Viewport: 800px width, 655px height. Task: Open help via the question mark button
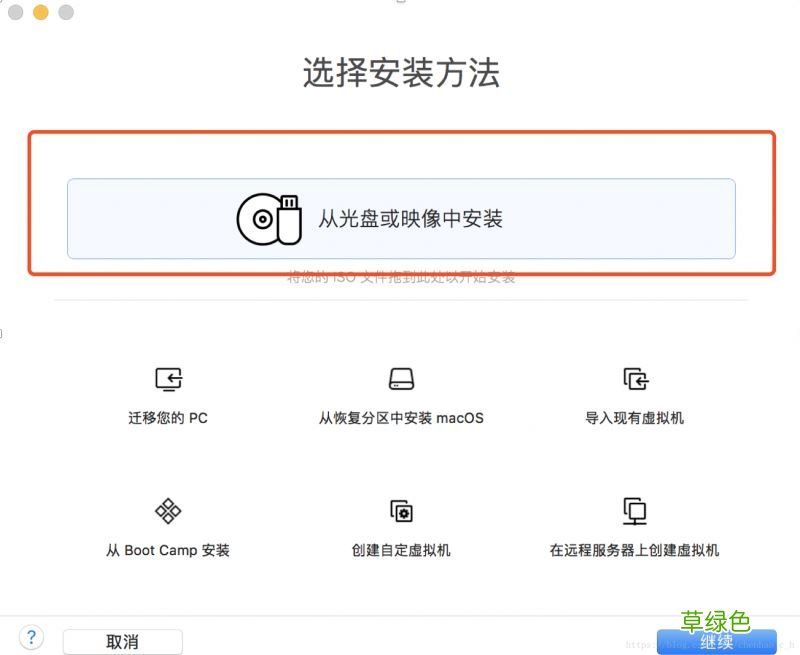pyautogui.click(x=31, y=637)
